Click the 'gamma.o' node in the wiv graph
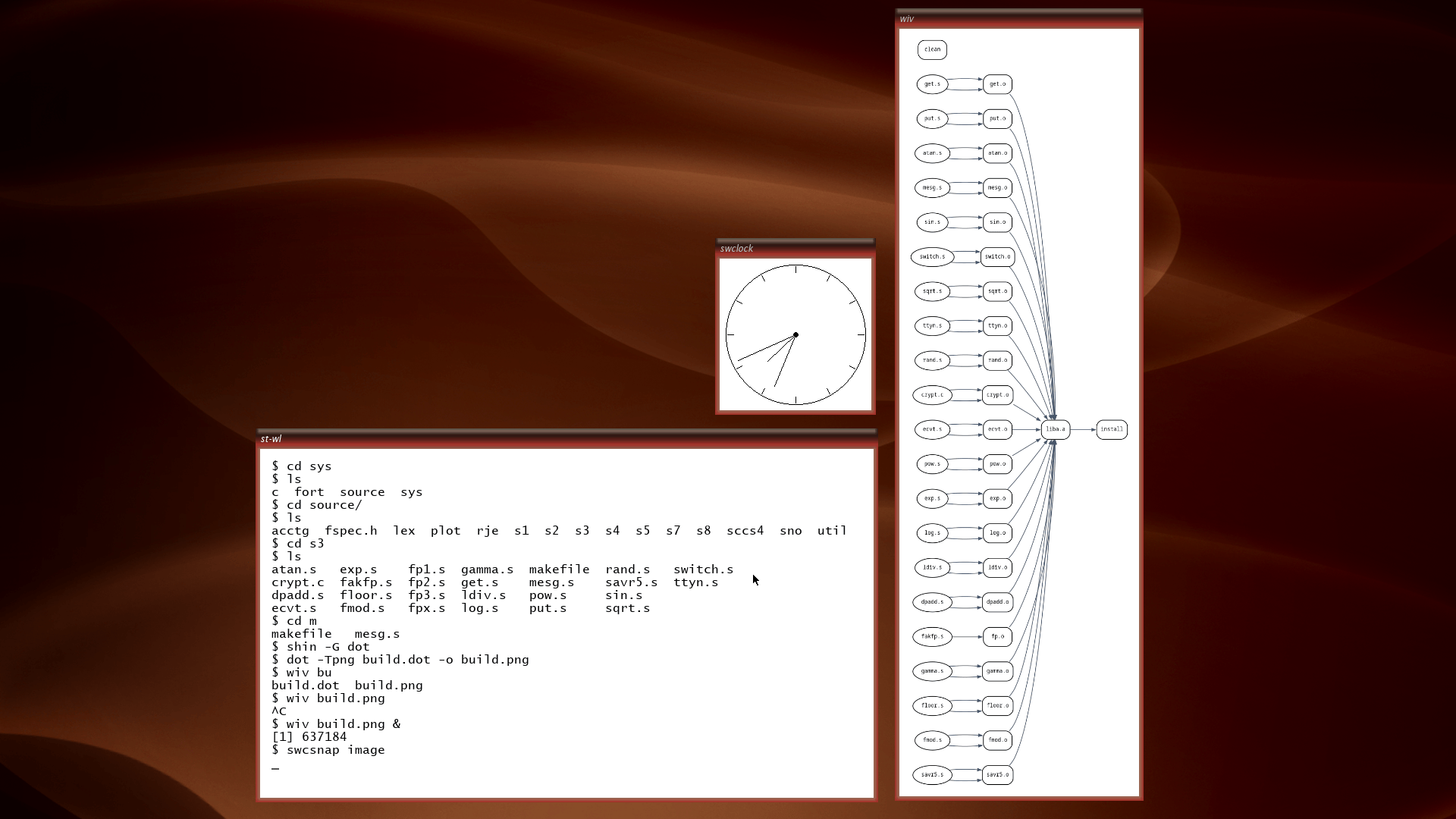This screenshot has width=1456, height=819. pos(997,671)
